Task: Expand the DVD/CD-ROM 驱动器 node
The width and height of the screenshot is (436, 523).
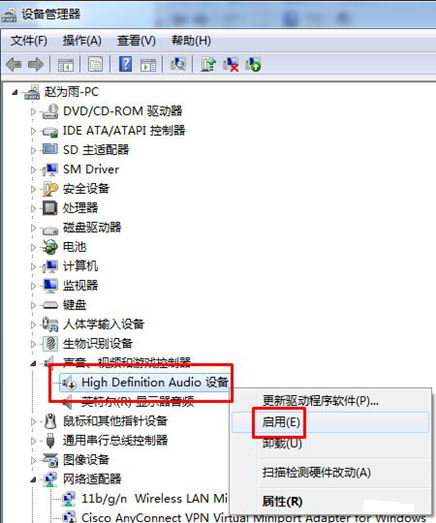Action: click(x=33, y=111)
